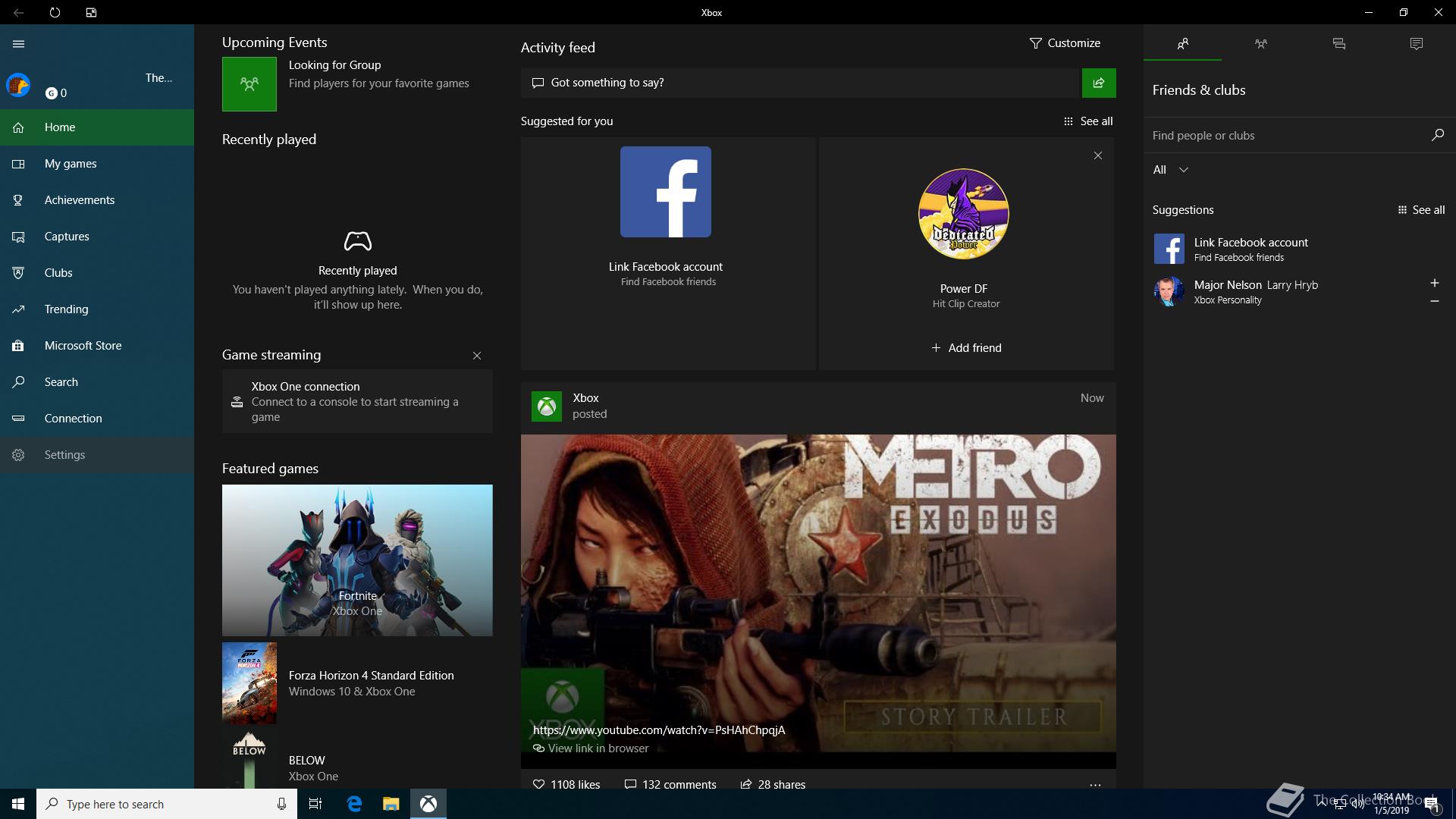Open the Fortnite featured game thumbnail
The image size is (1456, 819).
(x=357, y=560)
